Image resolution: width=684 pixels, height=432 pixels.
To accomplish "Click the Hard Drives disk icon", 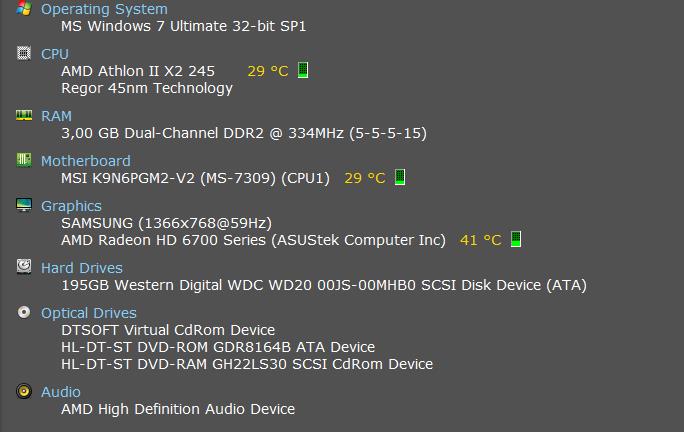I will pyautogui.click(x=24, y=267).
